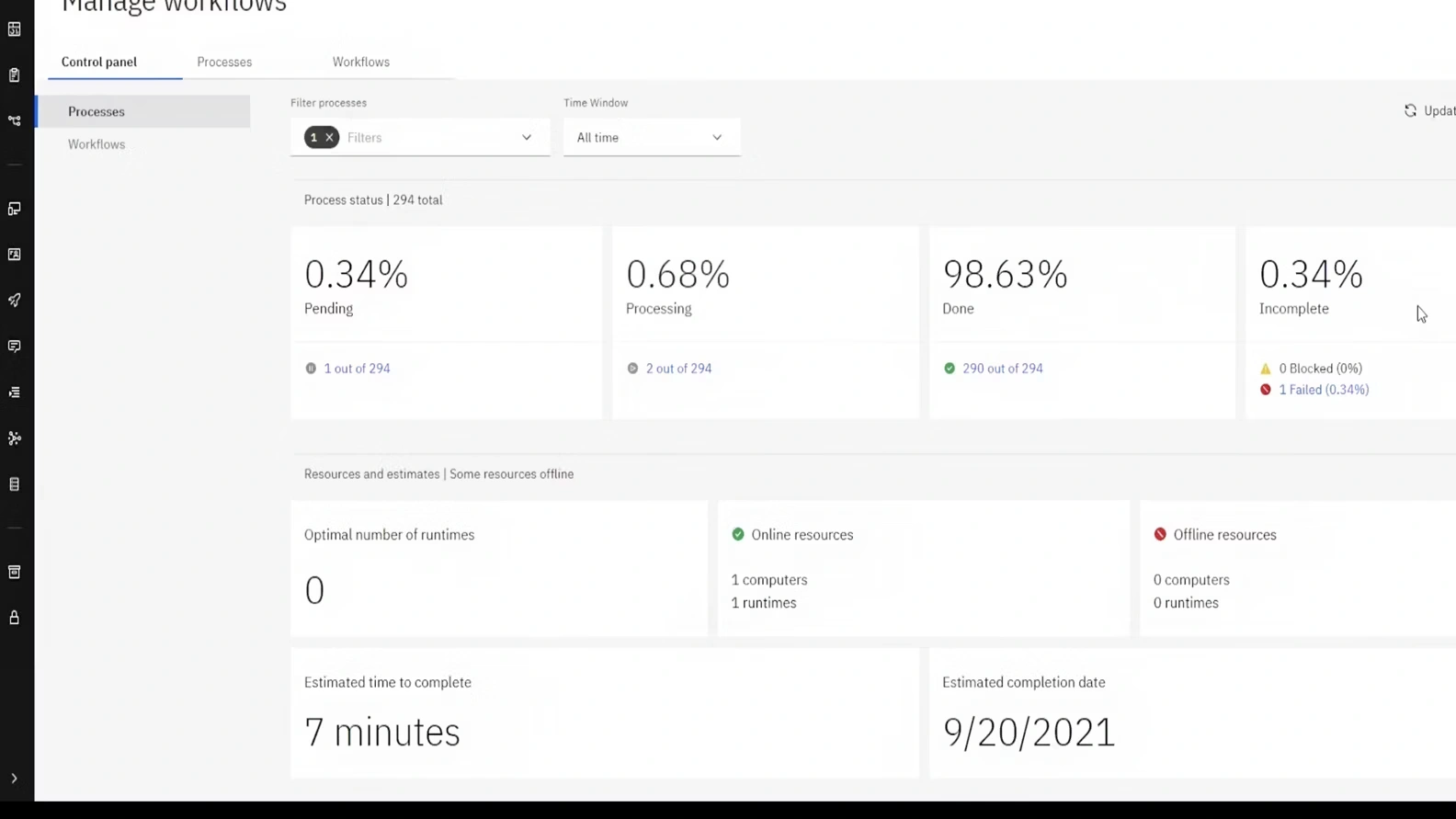
Task: Click the red failed status icon
Action: (x=1266, y=390)
